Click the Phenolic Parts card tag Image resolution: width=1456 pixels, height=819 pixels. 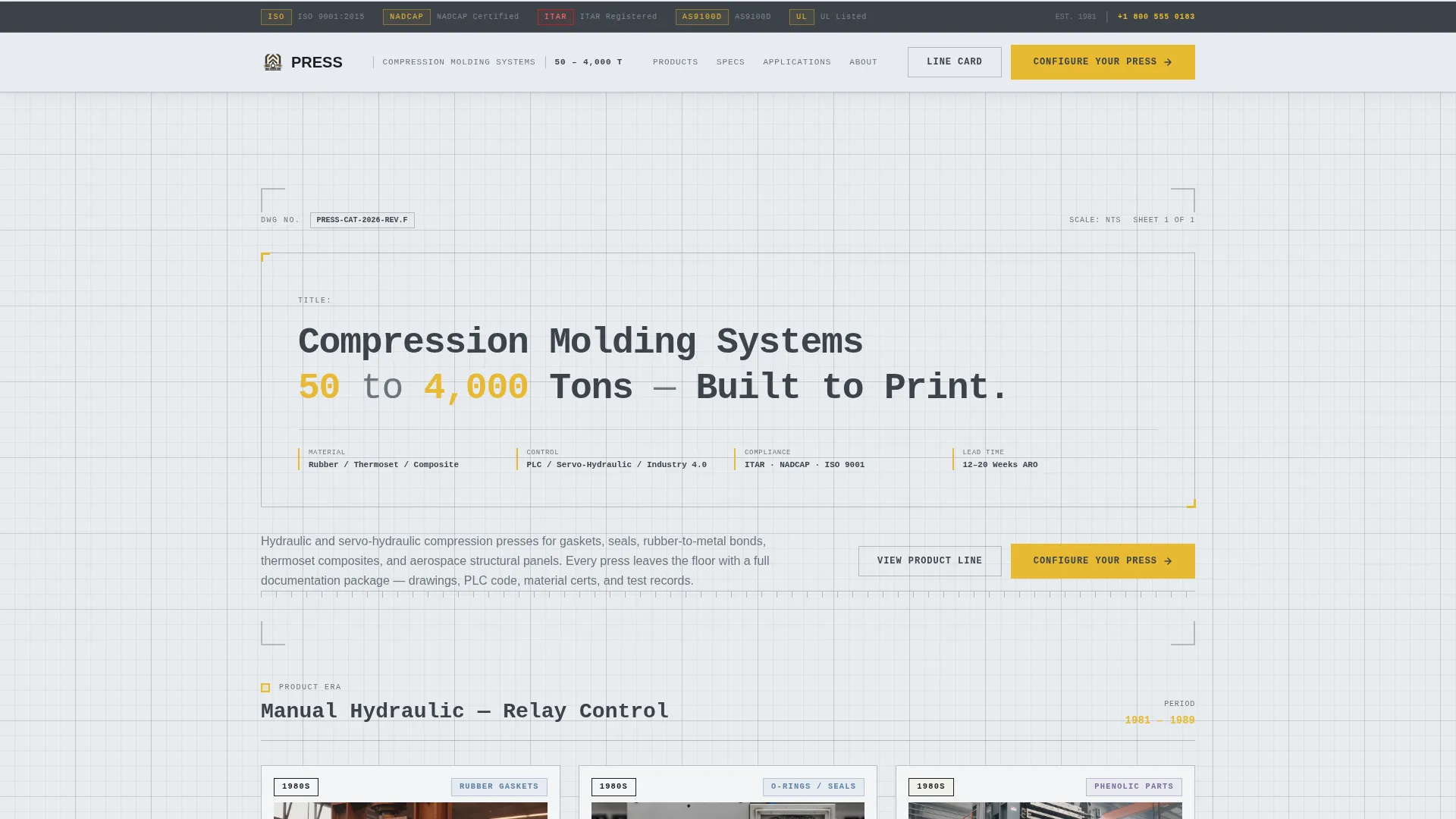[x=1133, y=787]
